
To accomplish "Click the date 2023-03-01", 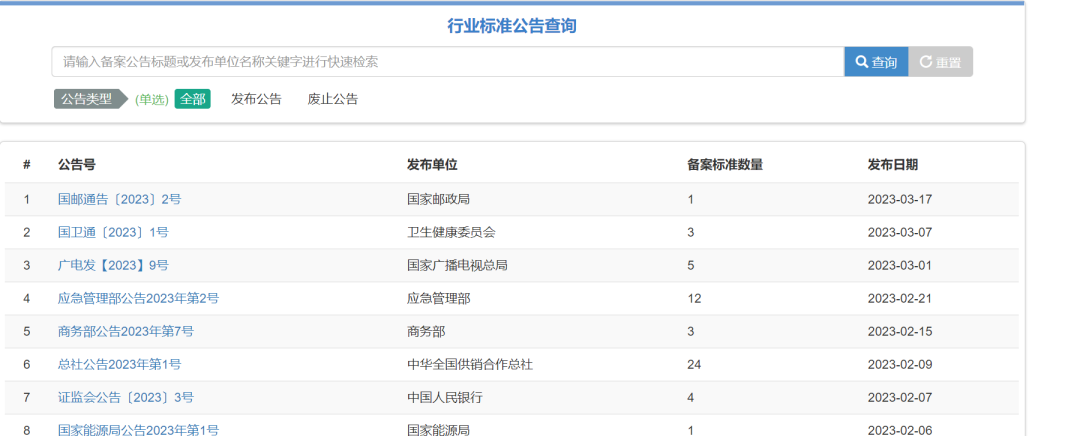I will click(900, 265).
